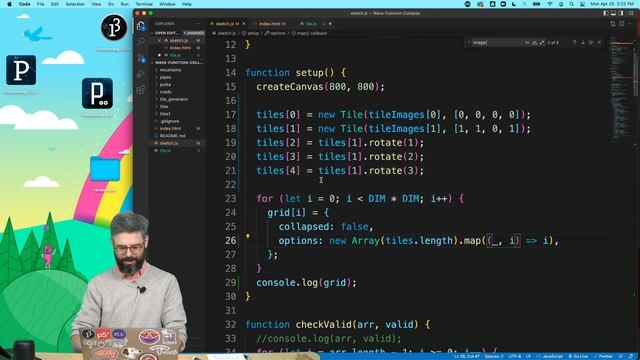Expand the roads folder
Viewport: 640px width, 360px height.
coord(166,92)
